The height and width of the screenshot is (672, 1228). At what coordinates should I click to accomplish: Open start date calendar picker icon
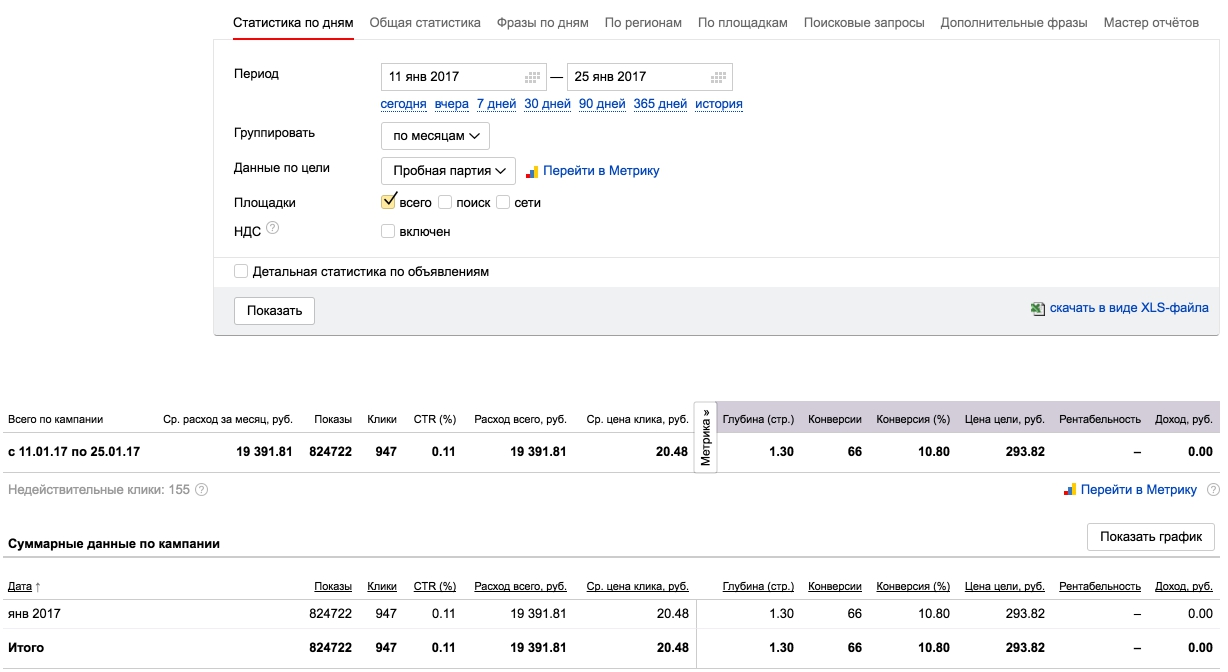533,77
